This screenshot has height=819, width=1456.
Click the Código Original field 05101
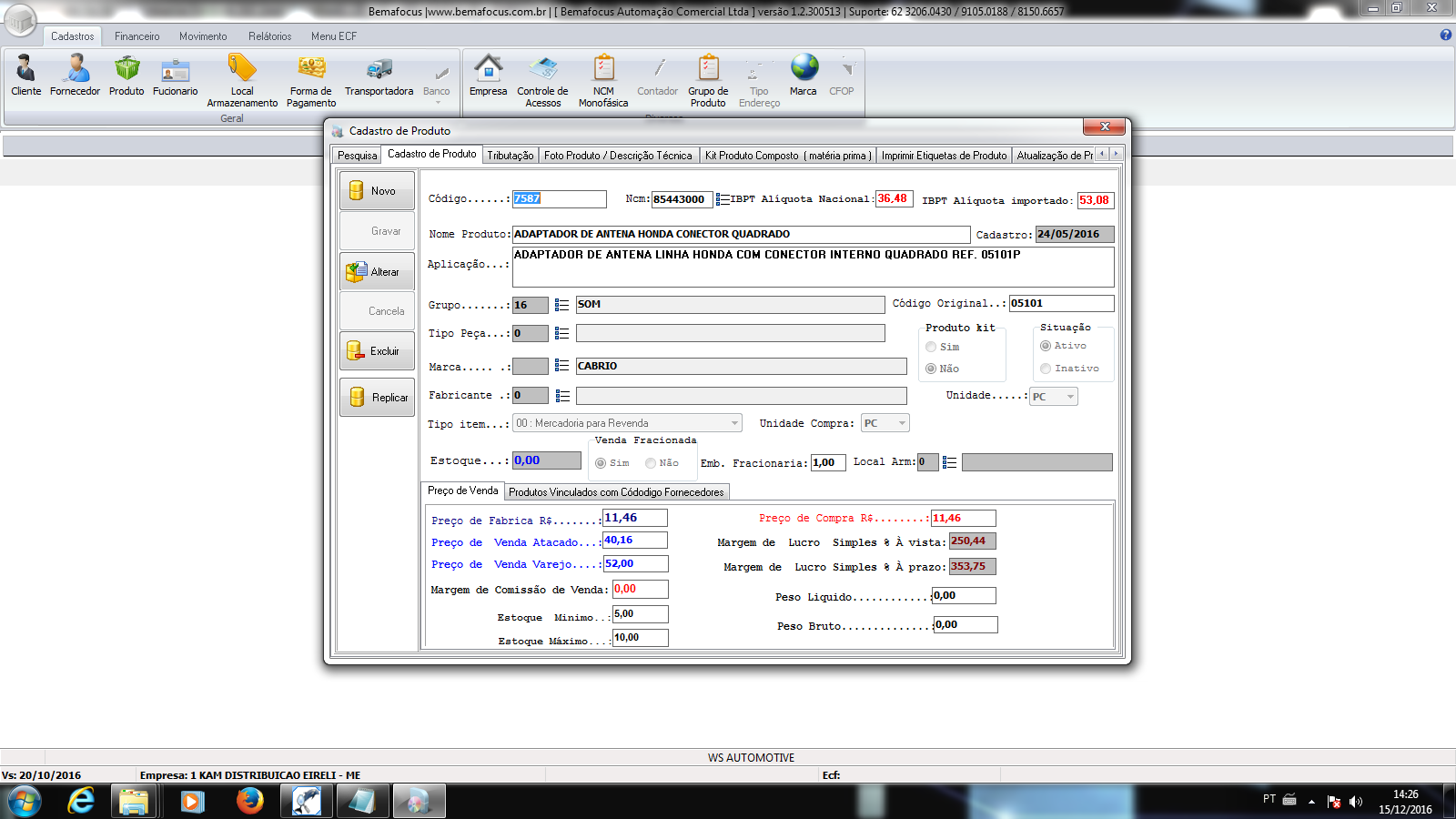click(1061, 303)
